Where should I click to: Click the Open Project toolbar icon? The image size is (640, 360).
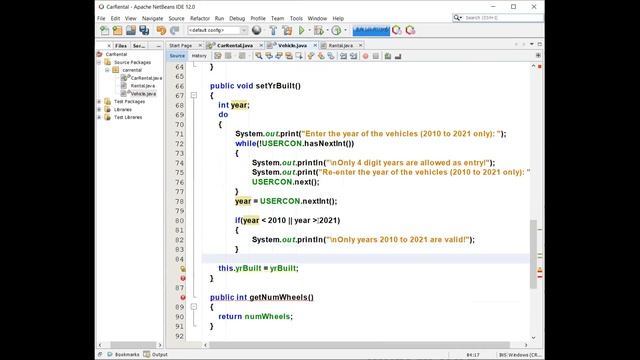tap(131, 30)
